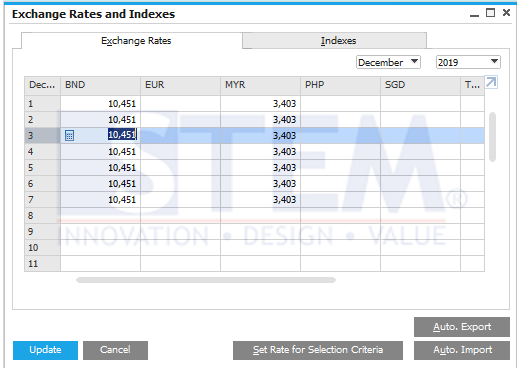Click the empty PHP cell for day 2
Image resolution: width=521 pixels, height=372 pixels.
(340, 120)
